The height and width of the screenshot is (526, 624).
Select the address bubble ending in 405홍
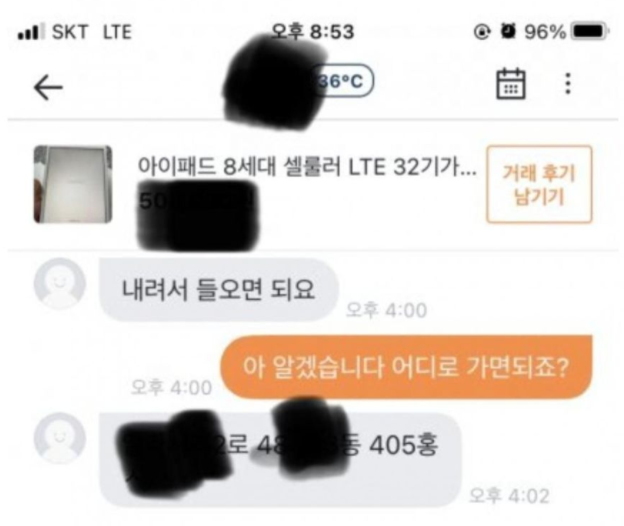click(281, 460)
